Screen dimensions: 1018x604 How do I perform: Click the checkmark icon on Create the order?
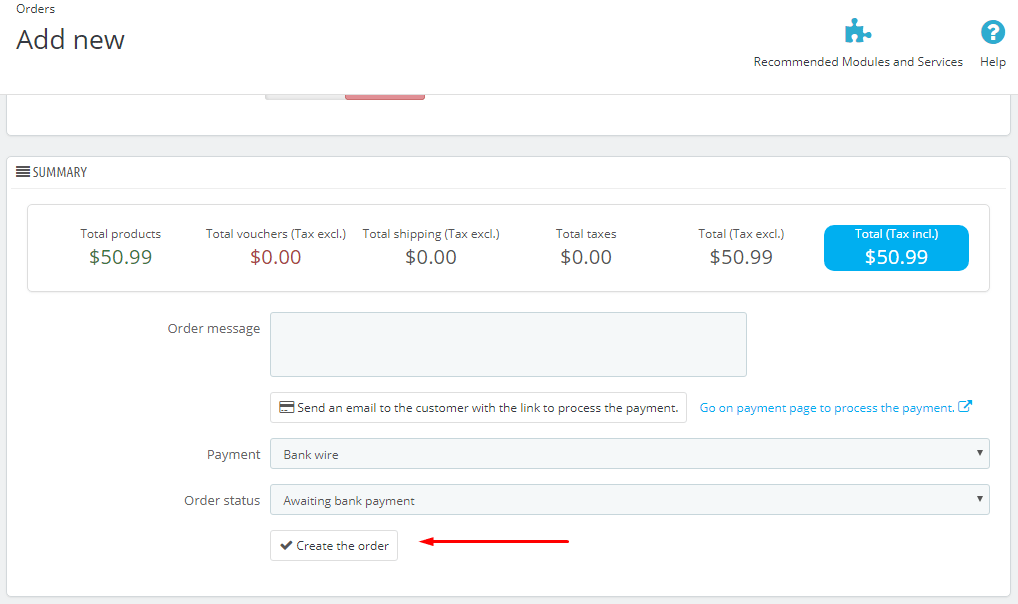click(x=286, y=546)
